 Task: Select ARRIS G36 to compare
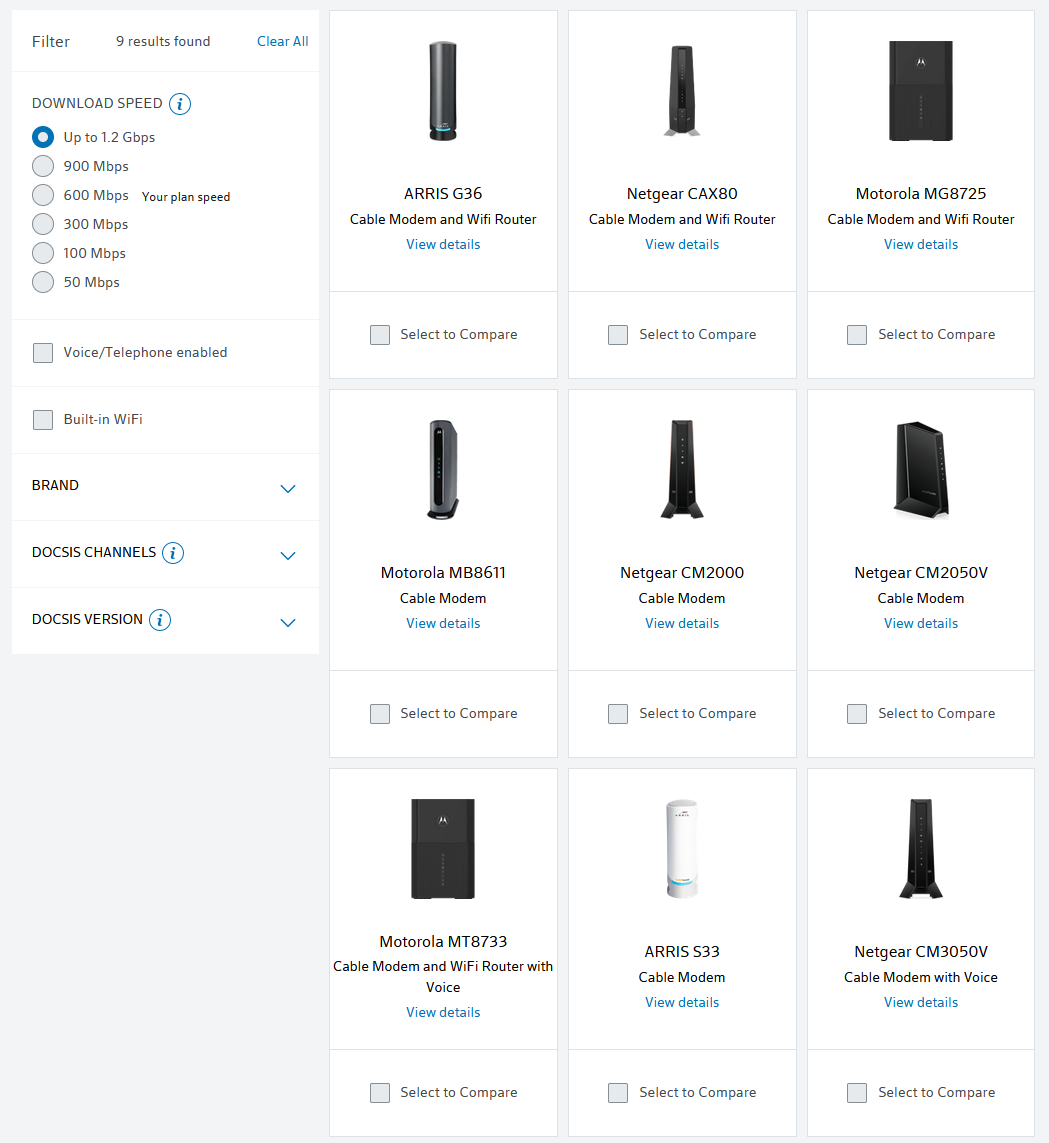coord(380,335)
